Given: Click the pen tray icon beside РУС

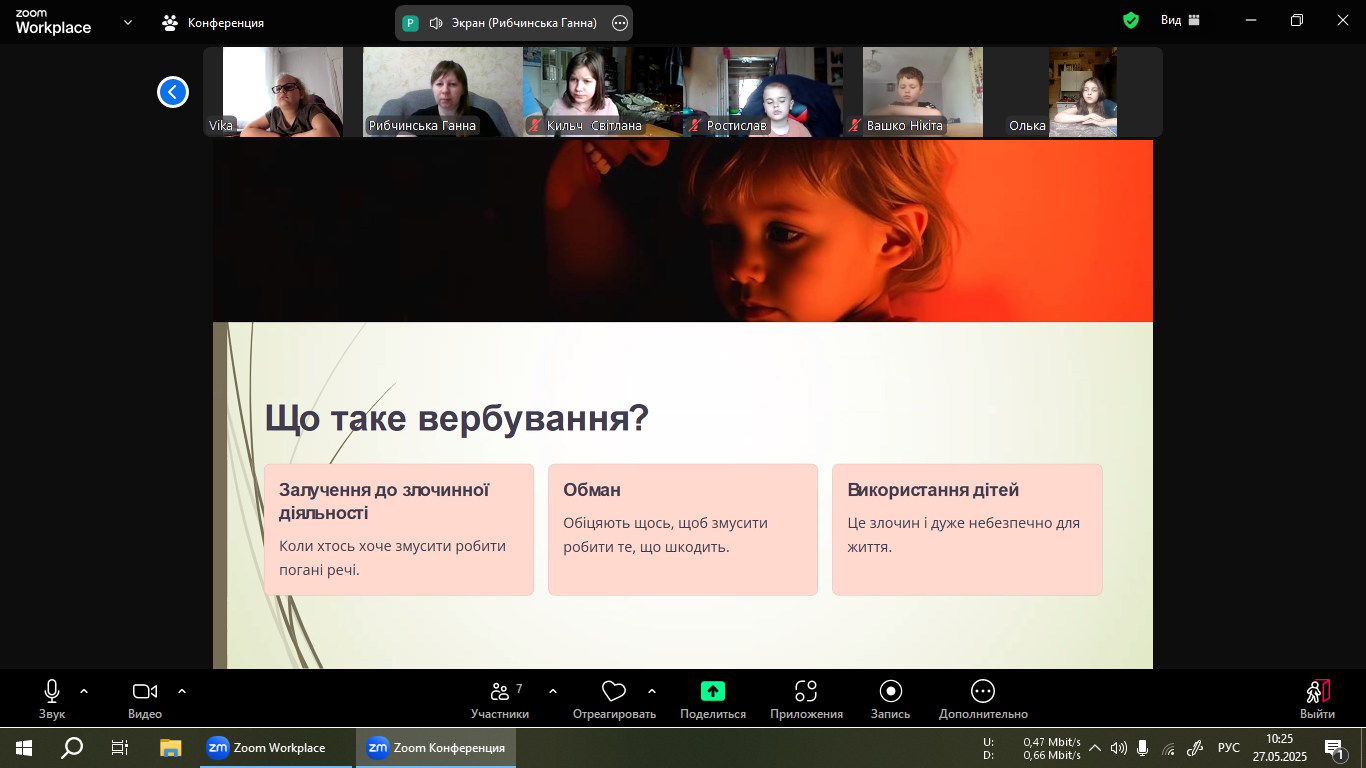Looking at the screenshot, I should [x=1194, y=748].
